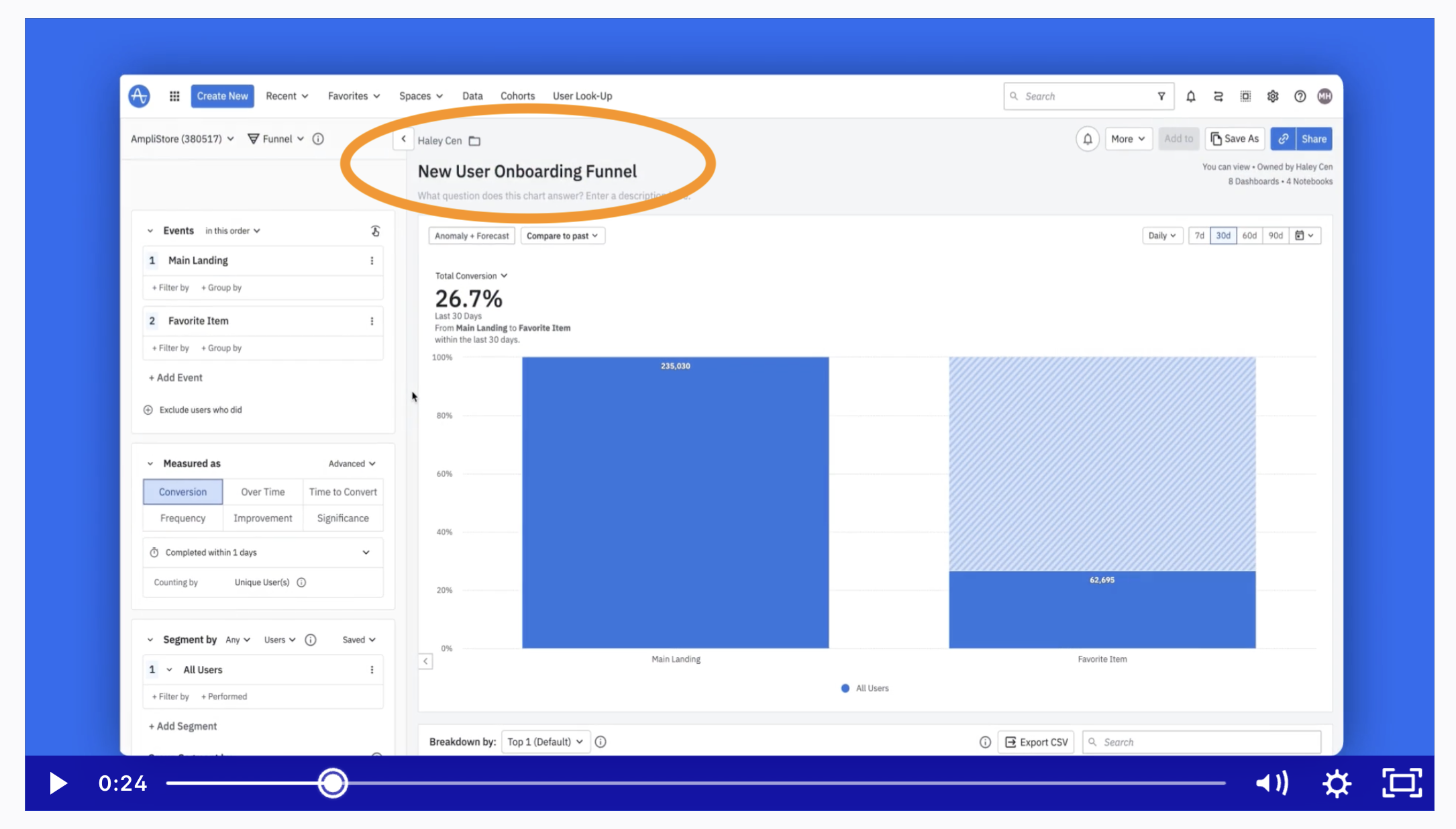
Task: Toggle video volume speaker icon
Action: 1271,783
